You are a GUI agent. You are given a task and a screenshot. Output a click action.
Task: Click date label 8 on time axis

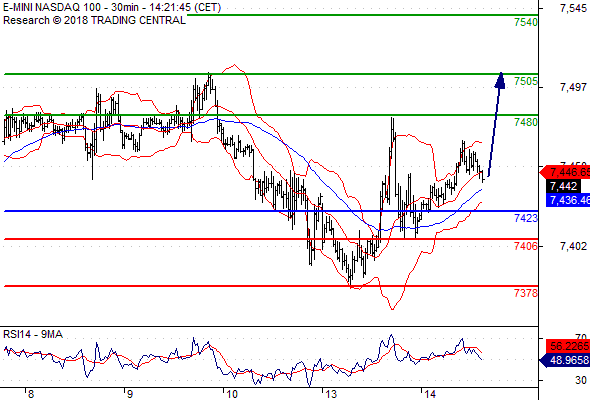pyautogui.click(x=31, y=394)
